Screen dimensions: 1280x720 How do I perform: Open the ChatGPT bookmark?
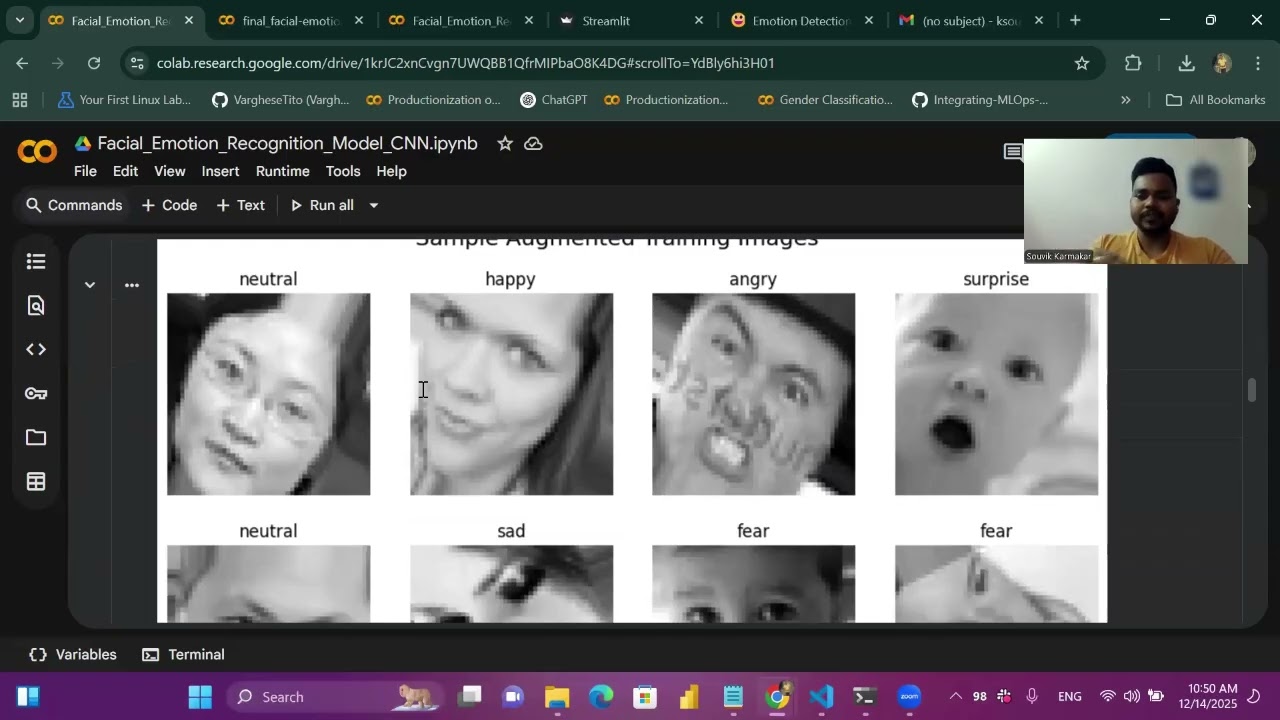pos(553,100)
